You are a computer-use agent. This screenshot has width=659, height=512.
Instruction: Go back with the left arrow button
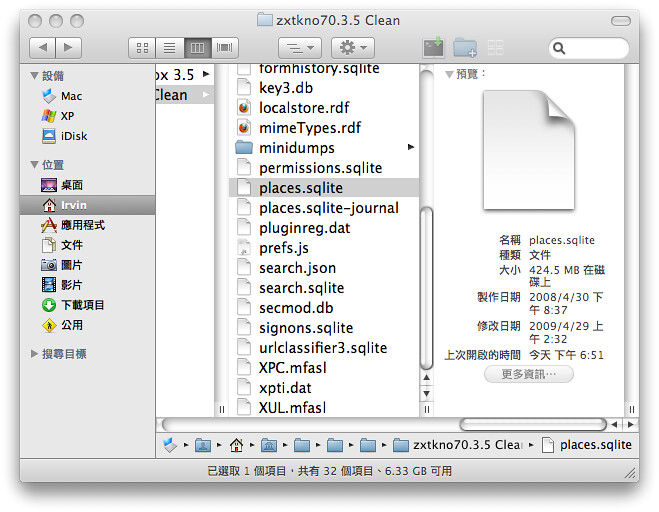point(42,48)
